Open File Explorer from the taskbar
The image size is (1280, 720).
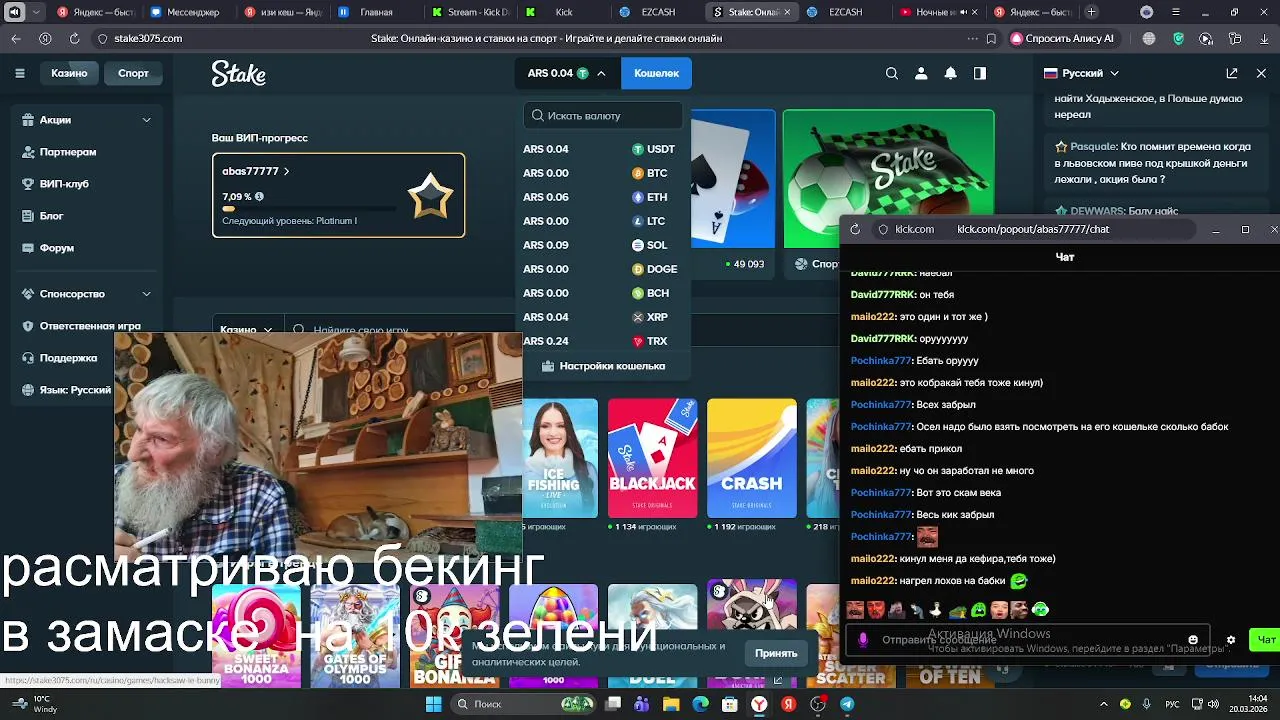pos(671,704)
